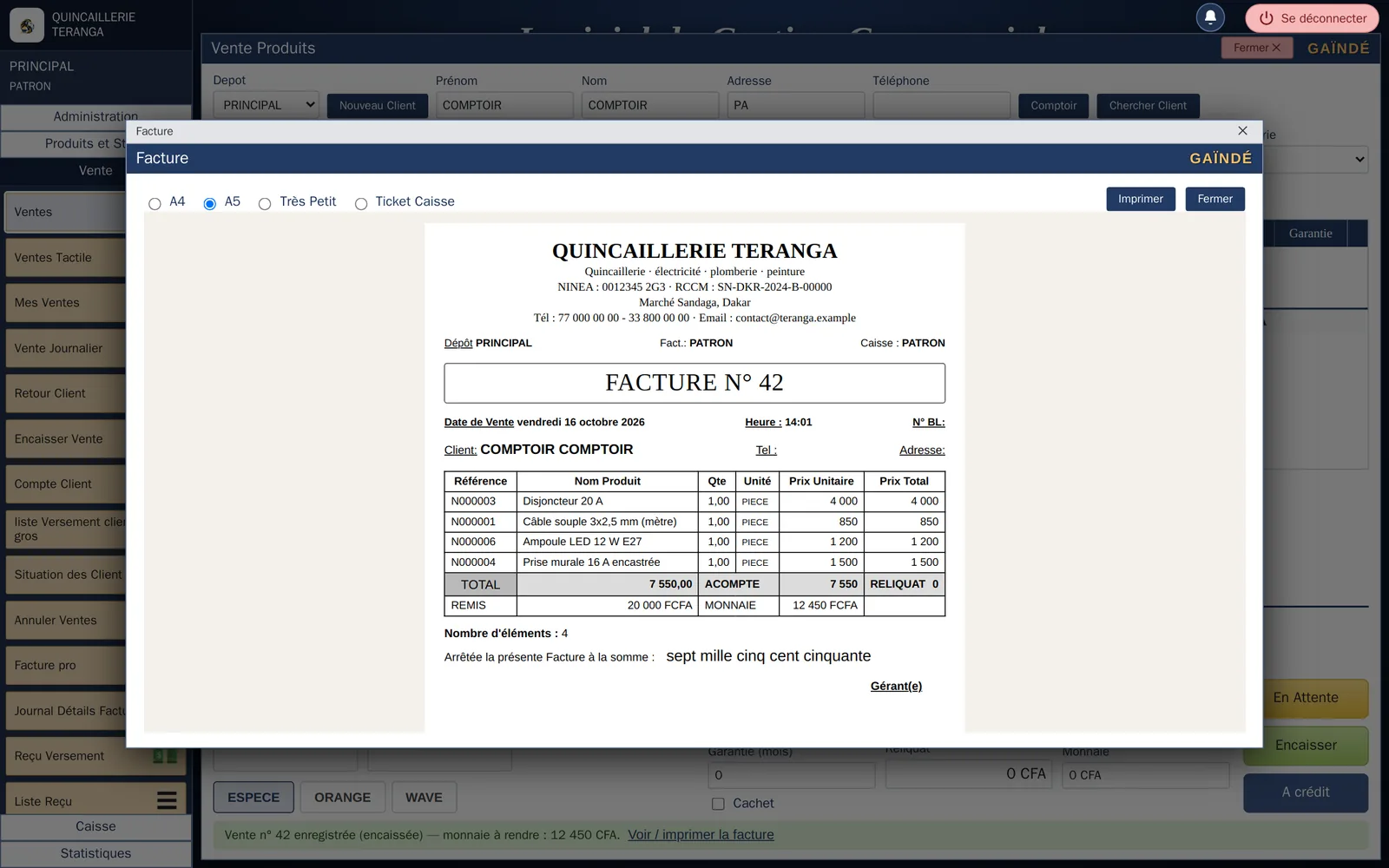Open the Caisse menu section
Image resolution: width=1389 pixels, height=868 pixels.
click(x=95, y=826)
